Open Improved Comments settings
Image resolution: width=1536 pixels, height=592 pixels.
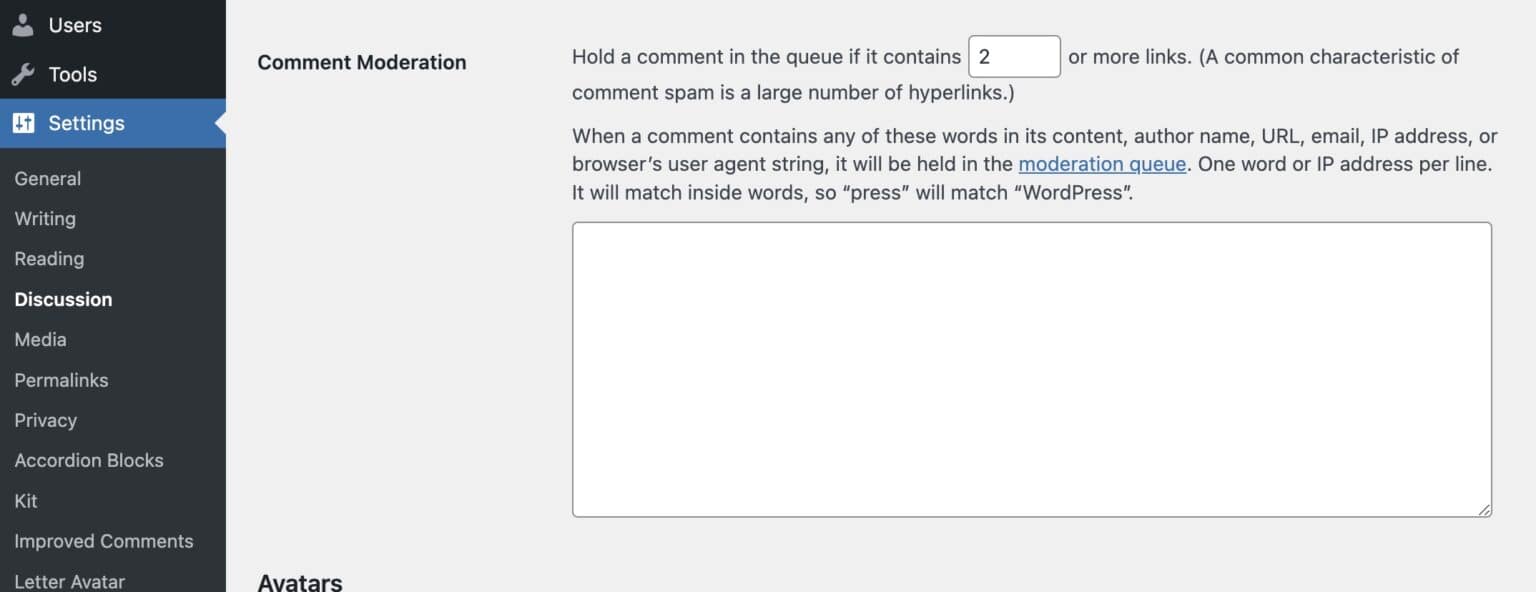click(x=104, y=541)
